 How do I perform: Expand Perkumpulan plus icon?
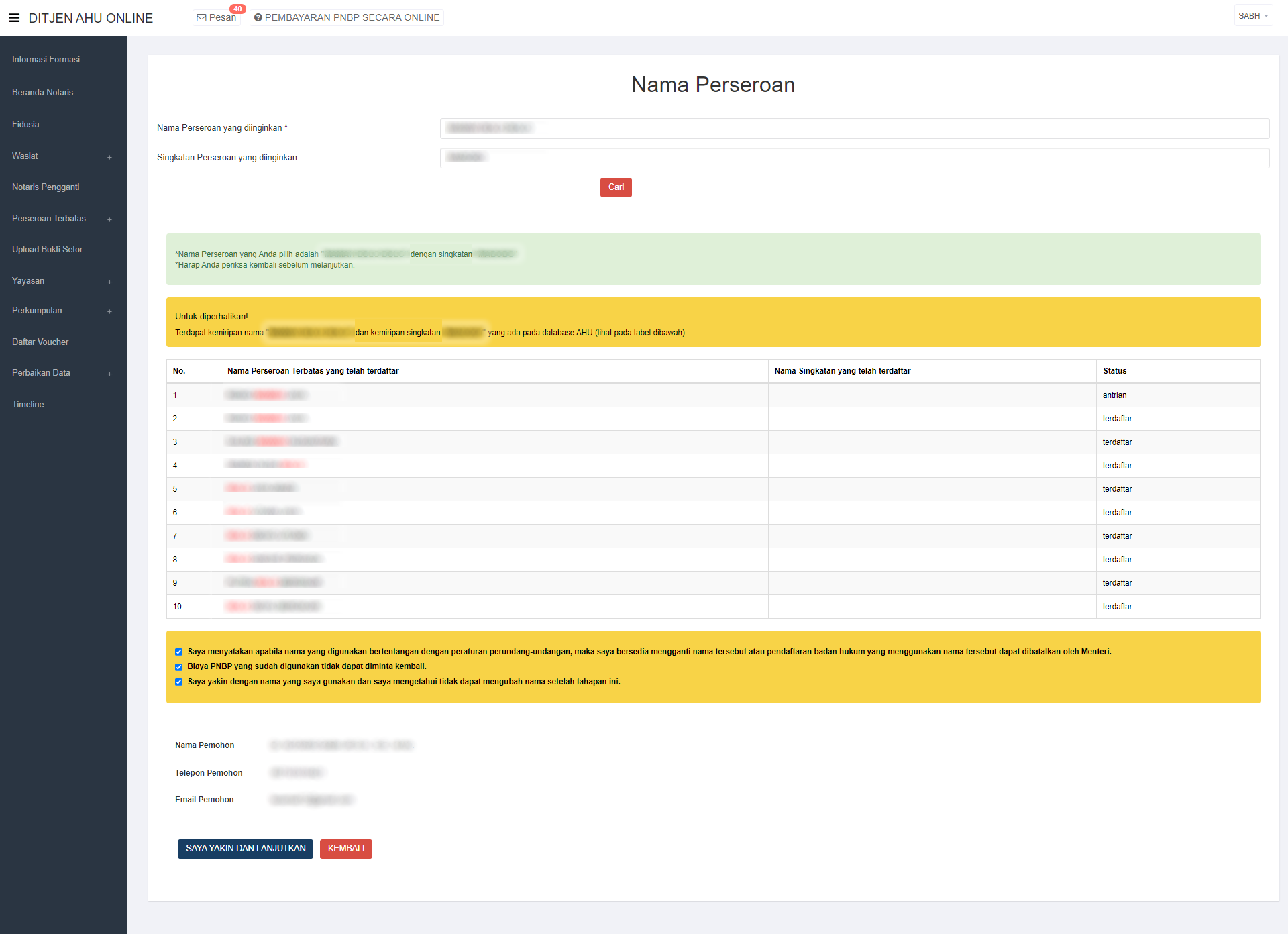pyautogui.click(x=109, y=311)
